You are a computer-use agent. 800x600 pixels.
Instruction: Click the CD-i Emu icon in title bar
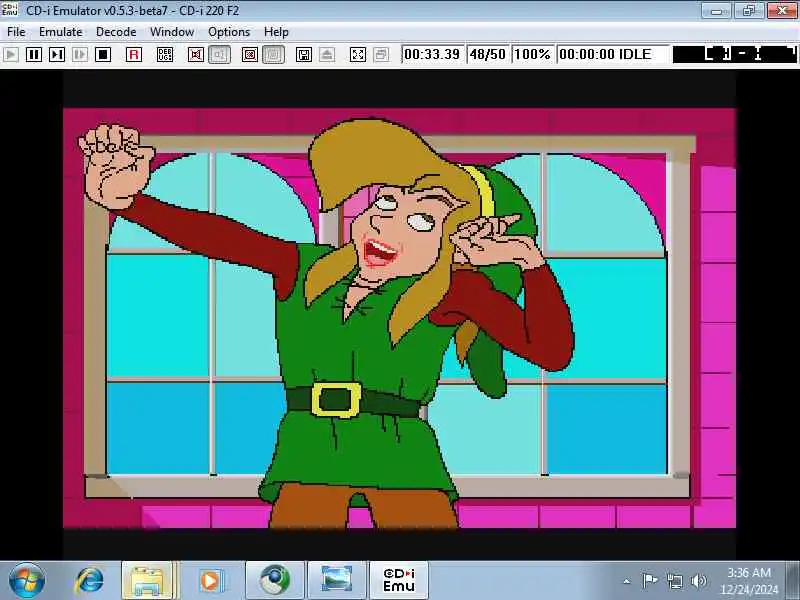(10, 10)
